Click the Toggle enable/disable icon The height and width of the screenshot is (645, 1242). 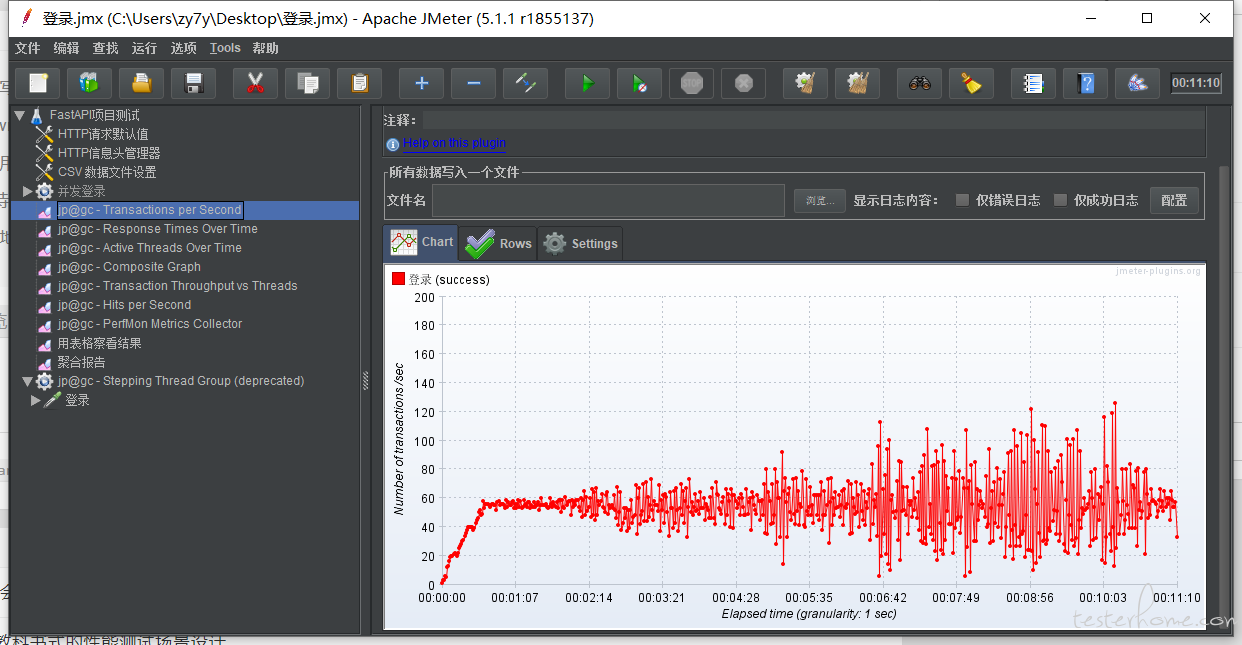tap(526, 84)
